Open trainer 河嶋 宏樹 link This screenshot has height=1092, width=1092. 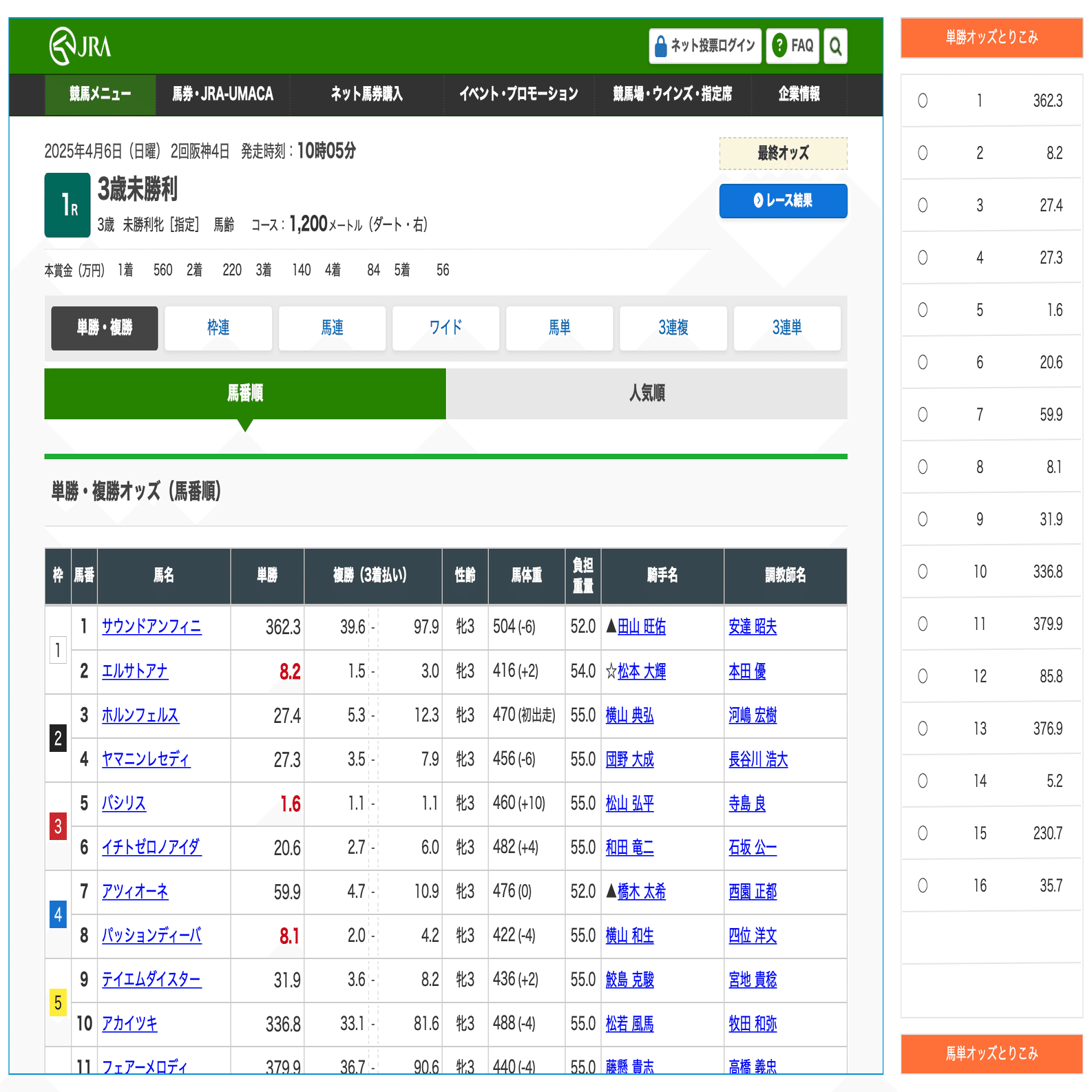pyautogui.click(x=753, y=715)
